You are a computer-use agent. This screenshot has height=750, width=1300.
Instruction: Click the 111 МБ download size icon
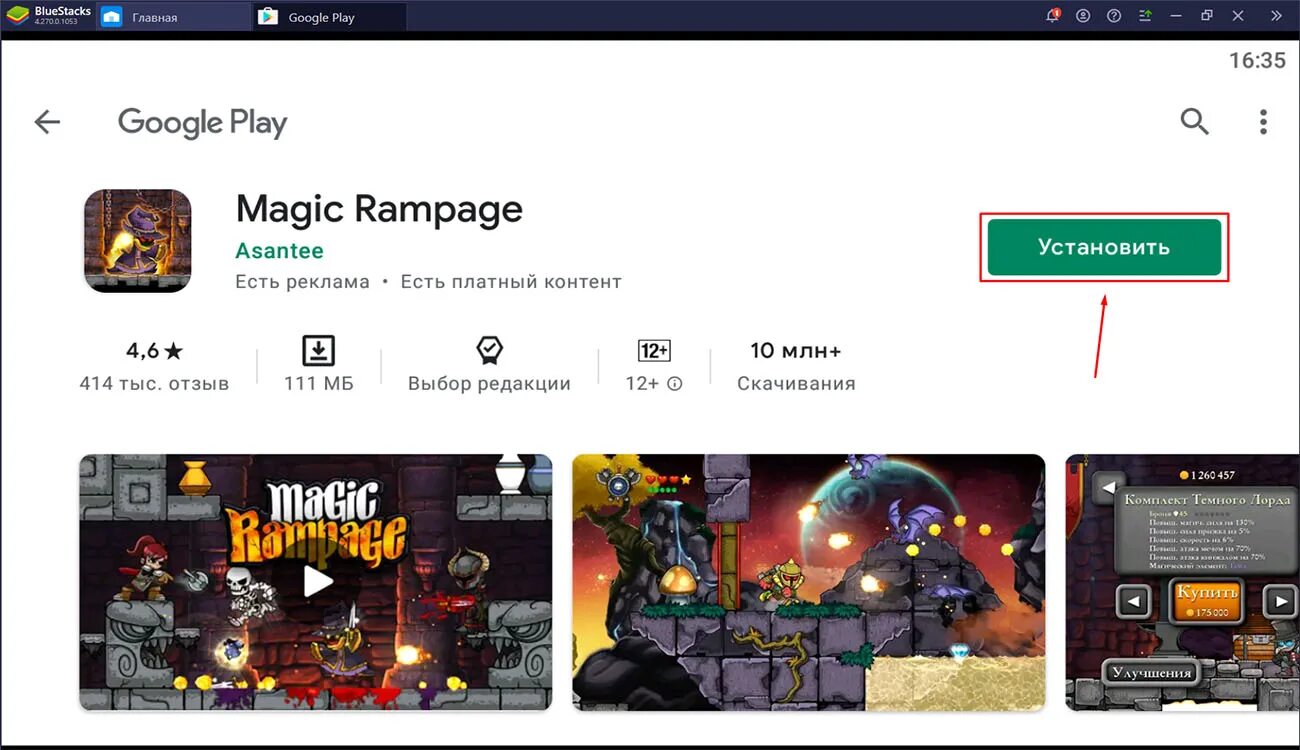(x=318, y=351)
